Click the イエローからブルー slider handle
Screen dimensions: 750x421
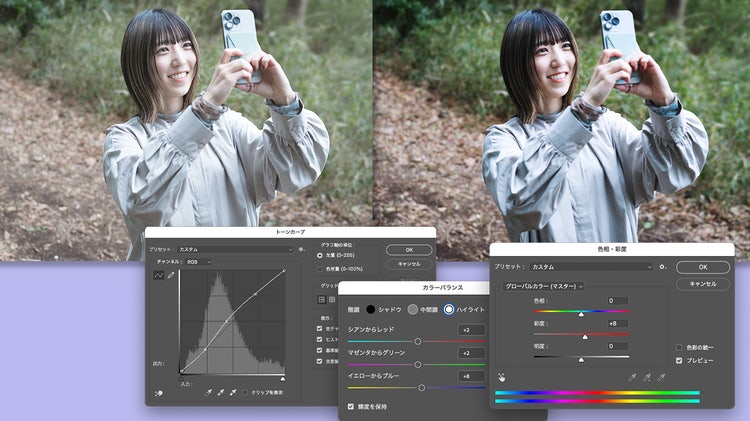coord(421,388)
